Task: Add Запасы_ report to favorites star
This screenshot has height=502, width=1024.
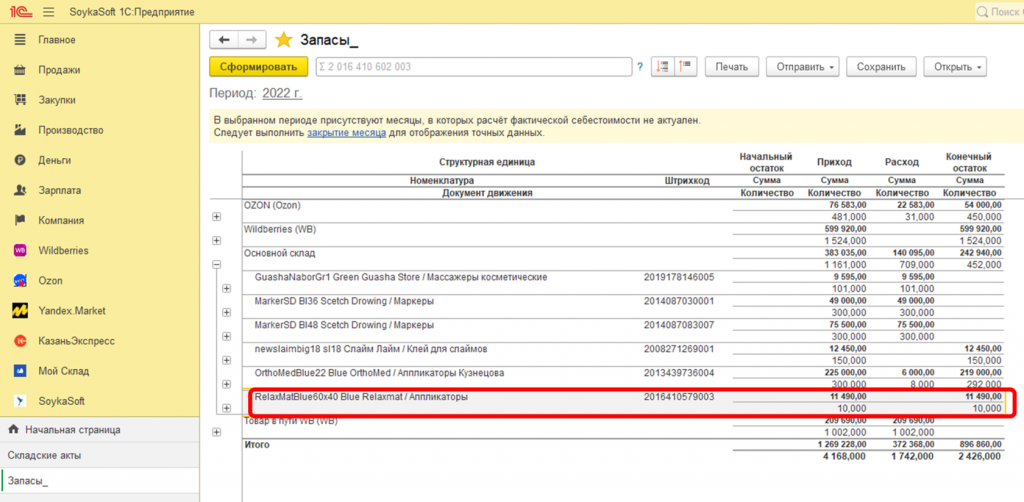Action: tap(284, 40)
